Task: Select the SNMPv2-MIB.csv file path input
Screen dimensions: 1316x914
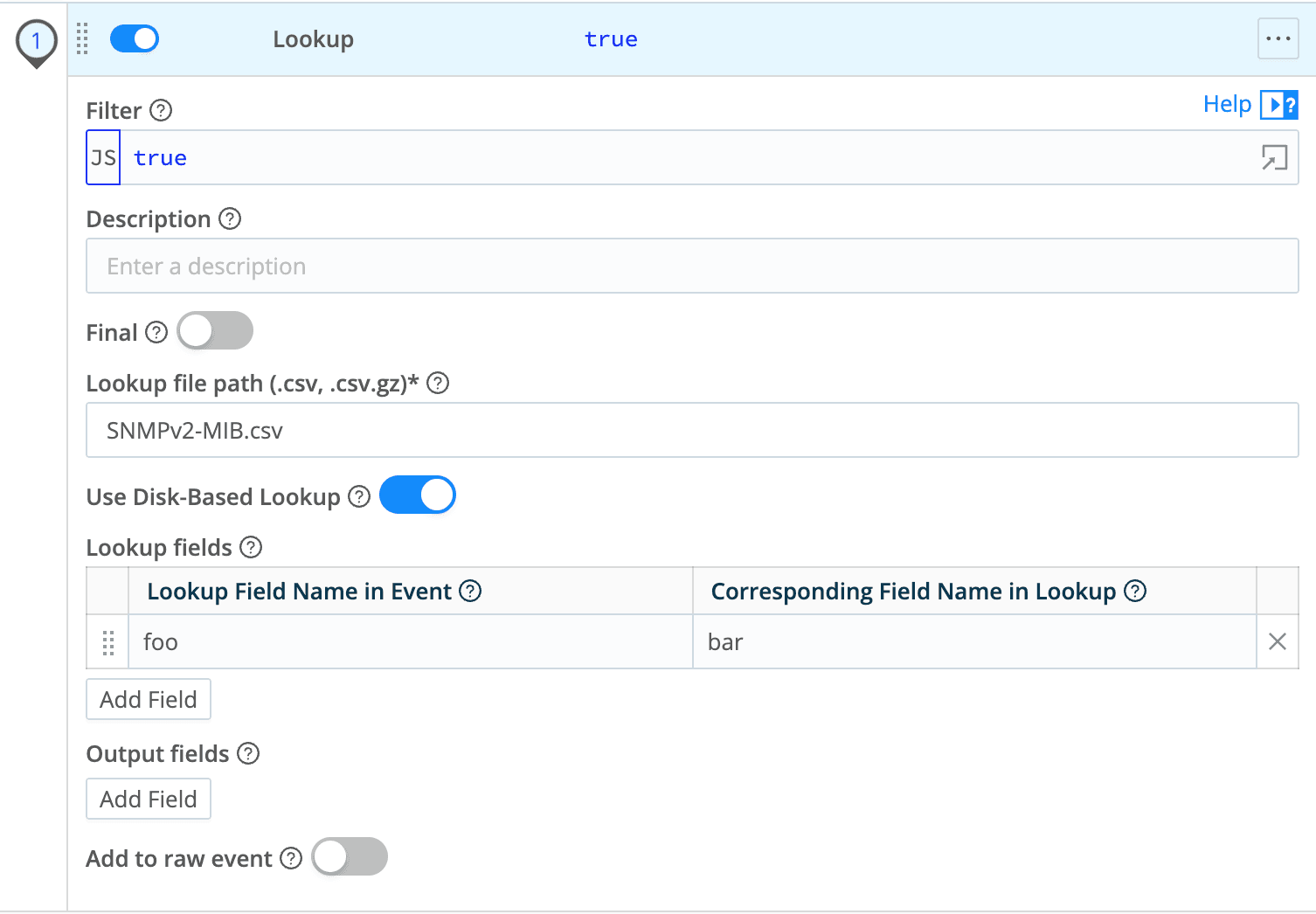Action: (437, 430)
